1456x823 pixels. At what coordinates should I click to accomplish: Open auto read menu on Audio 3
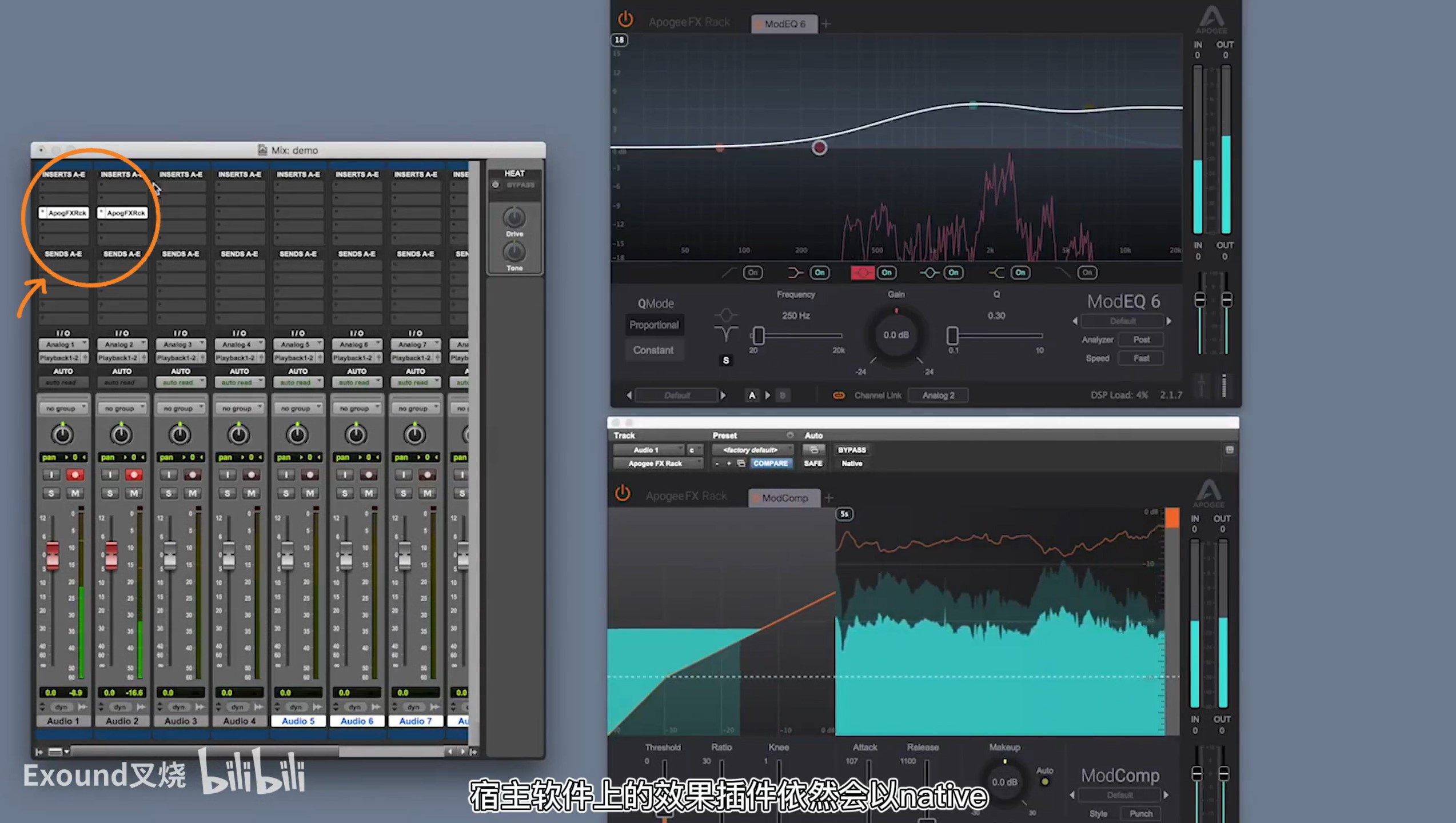181,382
